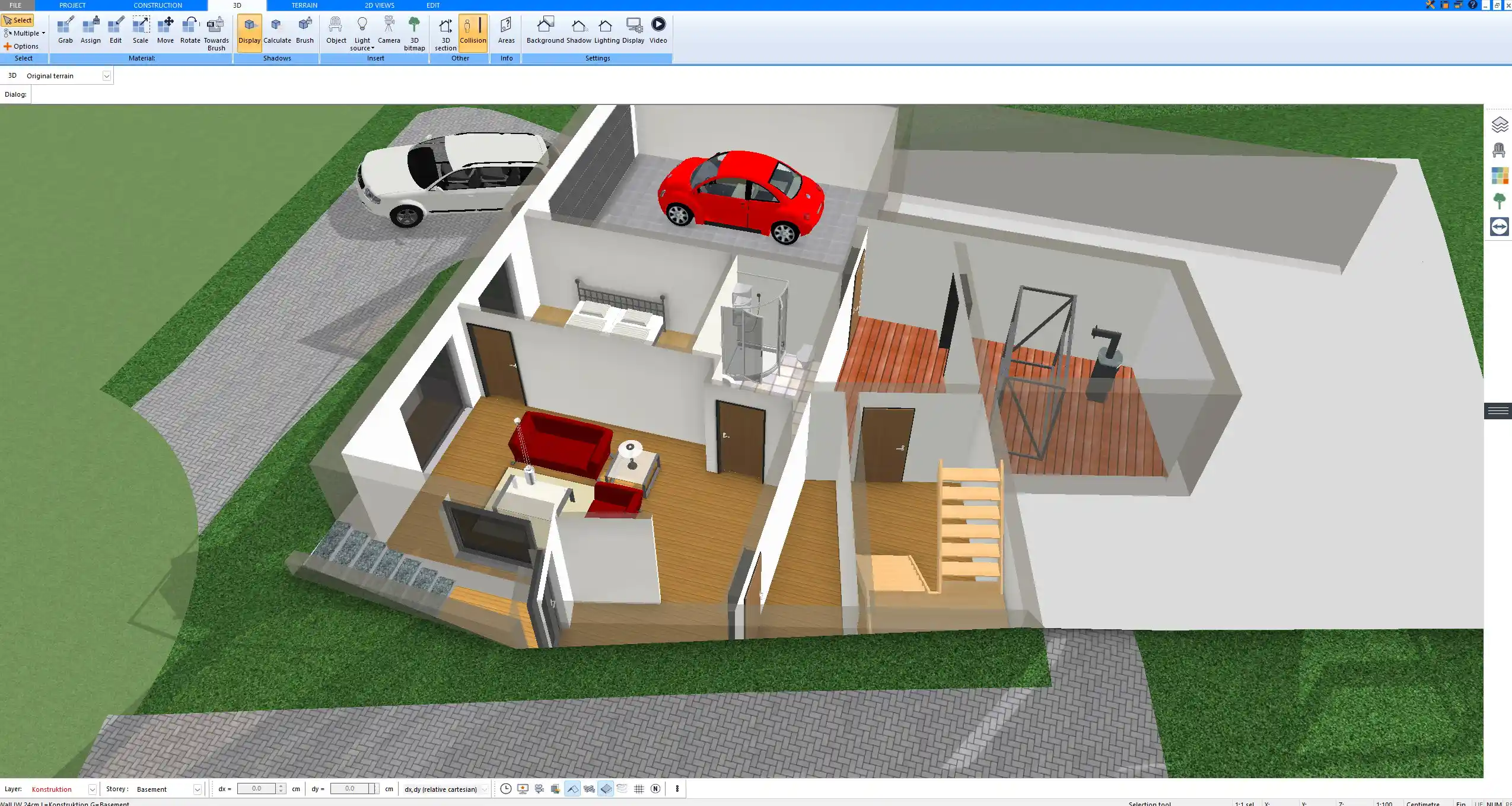Image resolution: width=1512 pixels, height=806 pixels.
Task: Select the Grab material tool
Action: (65, 31)
